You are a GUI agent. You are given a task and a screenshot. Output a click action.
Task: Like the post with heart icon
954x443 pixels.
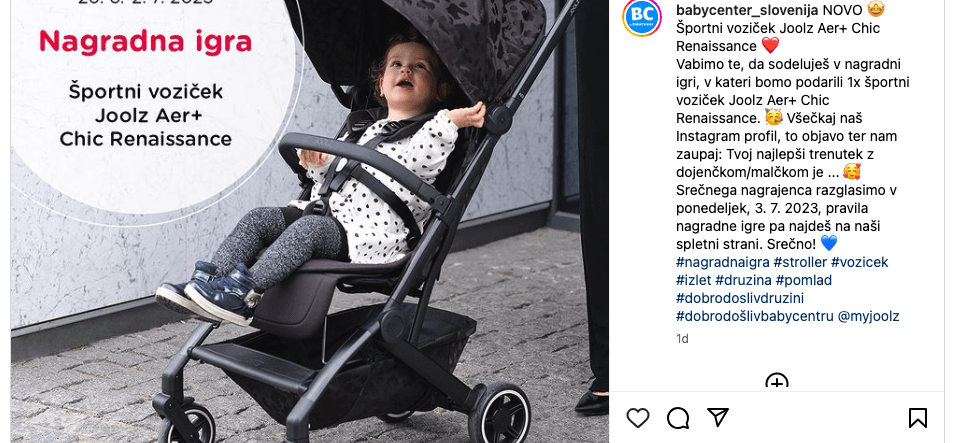point(638,418)
